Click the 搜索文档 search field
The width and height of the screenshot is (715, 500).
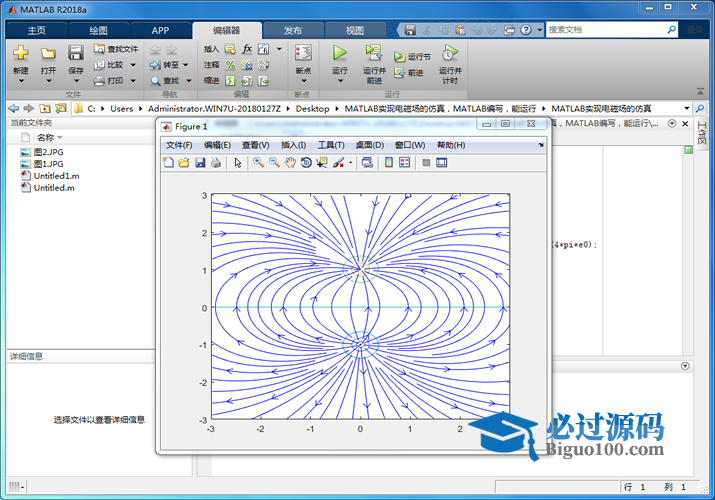[x=606, y=30]
